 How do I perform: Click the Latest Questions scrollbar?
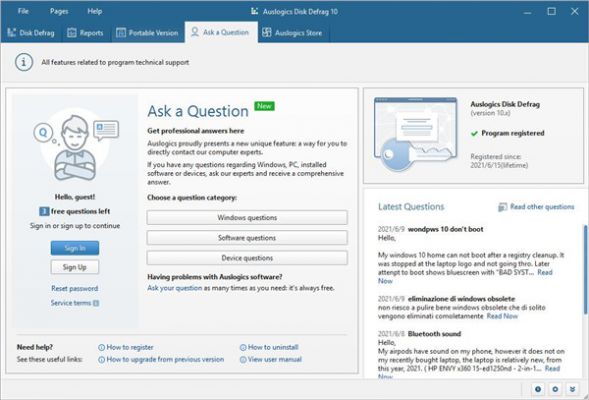585,269
